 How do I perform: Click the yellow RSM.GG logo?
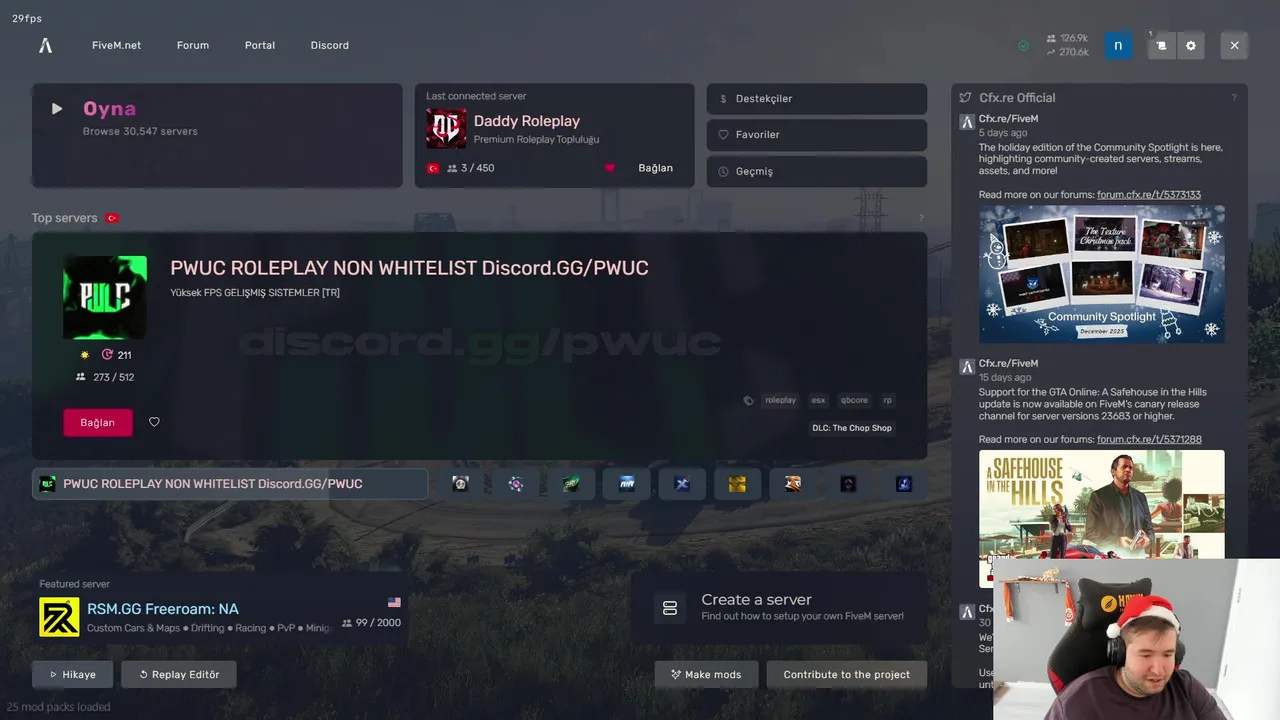tap(59, 617)
